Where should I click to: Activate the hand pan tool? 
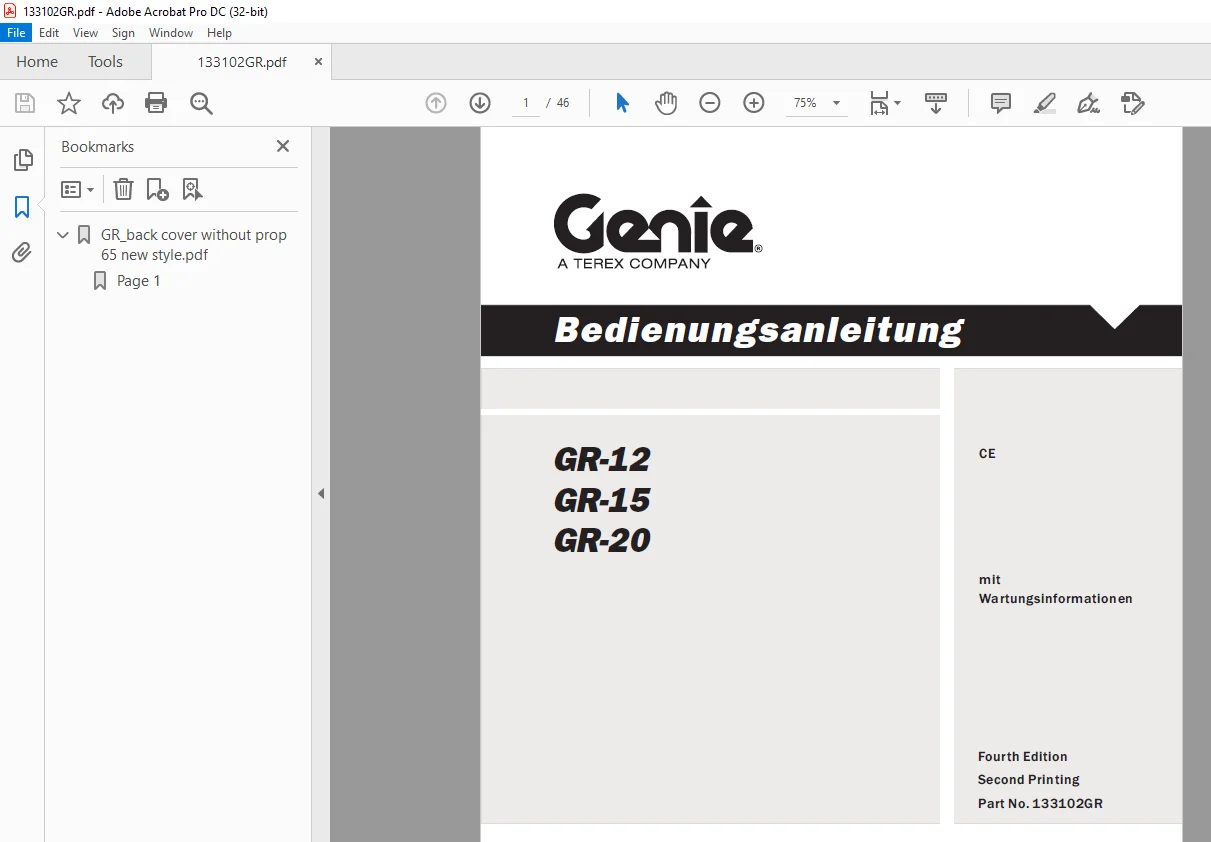coord(666,103)
